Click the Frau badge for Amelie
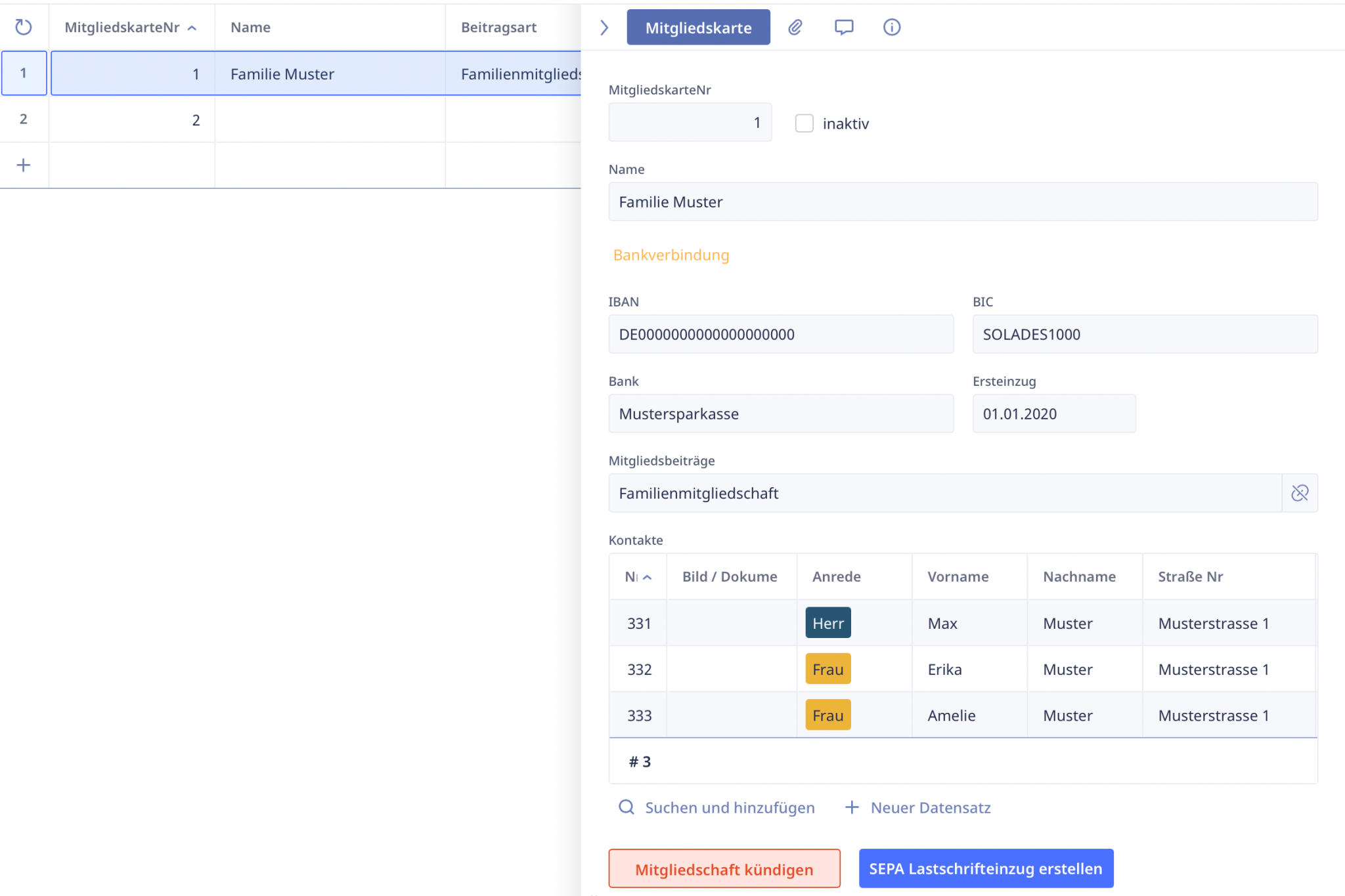The width and height of the screenshot is (1345, 896). (x=828, y=715)
